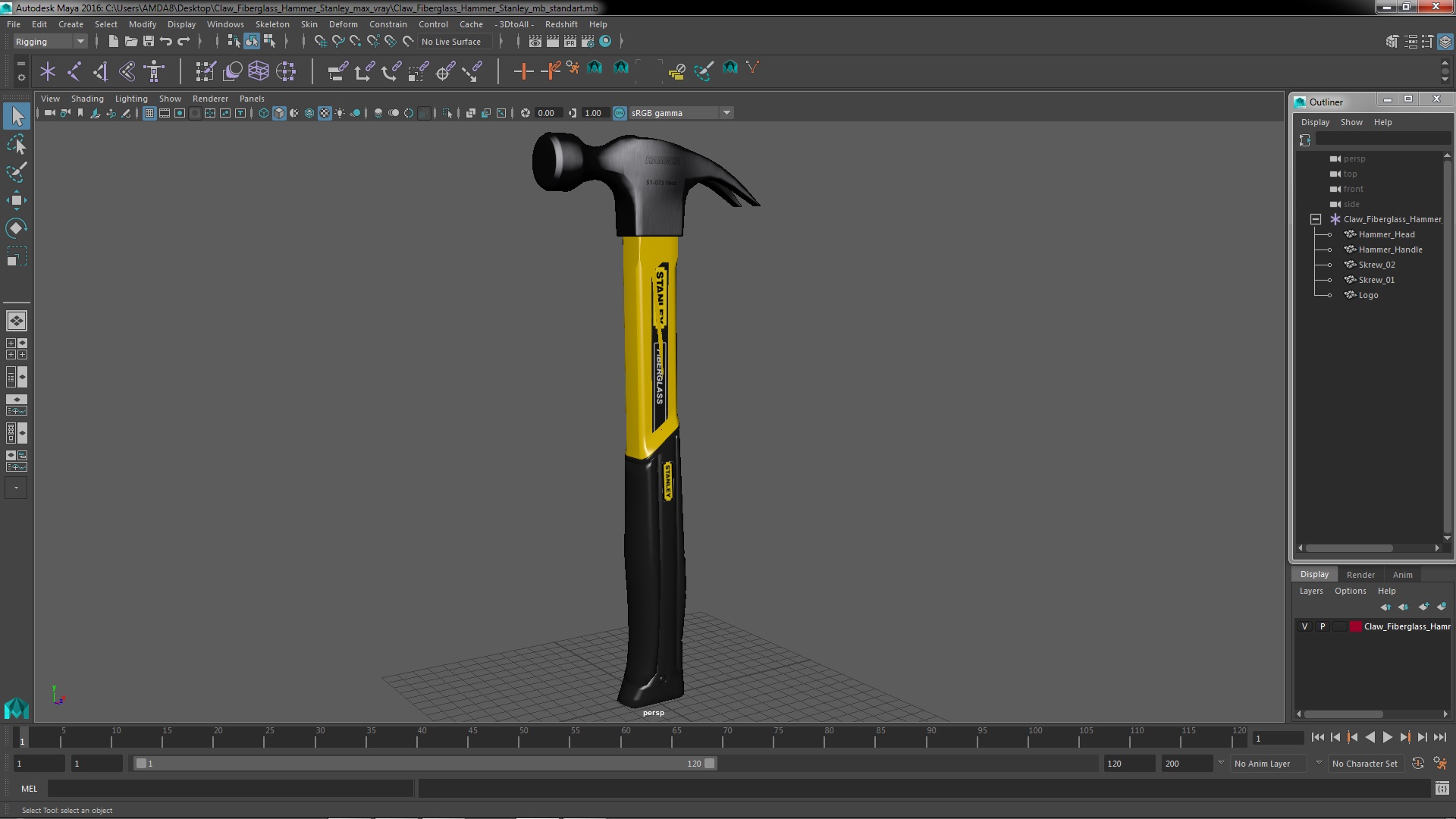Click the New Scene icon
The height and width of the screenshot is (819, 1456).
[x=113, y=41]
